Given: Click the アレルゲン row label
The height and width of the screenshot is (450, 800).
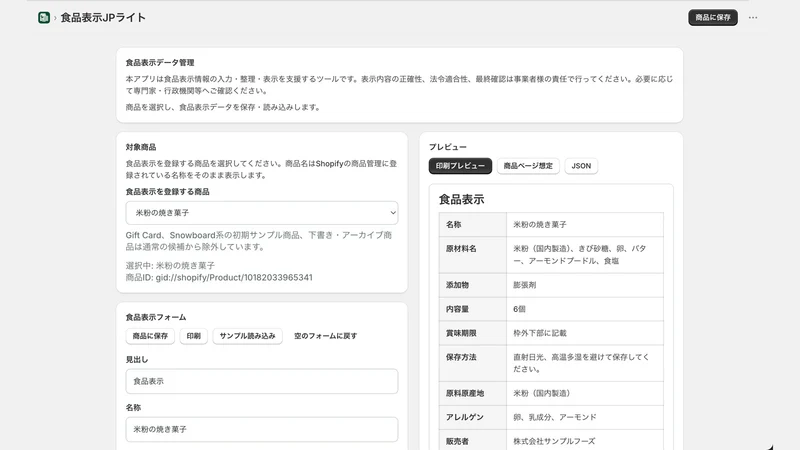Looking at the screenshot, I should point(472,417).
